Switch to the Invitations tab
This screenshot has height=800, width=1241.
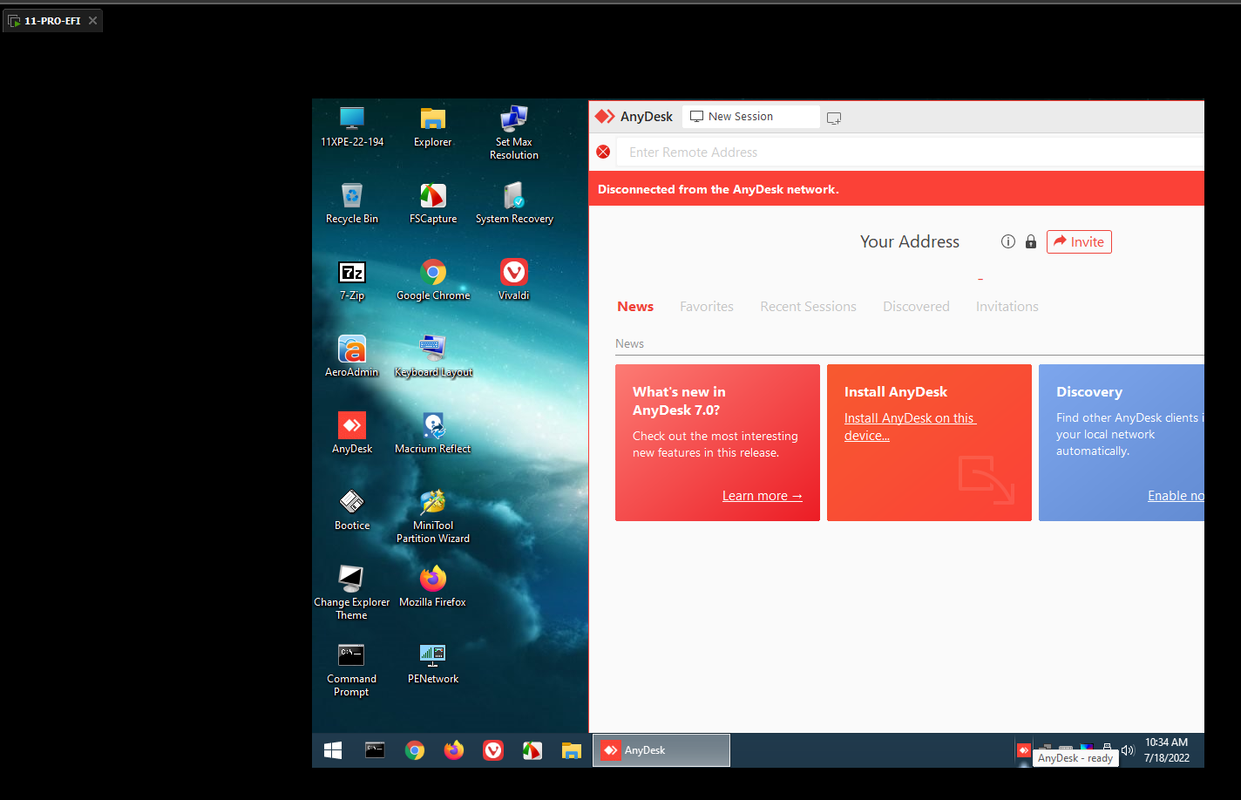click(1007, 307)
